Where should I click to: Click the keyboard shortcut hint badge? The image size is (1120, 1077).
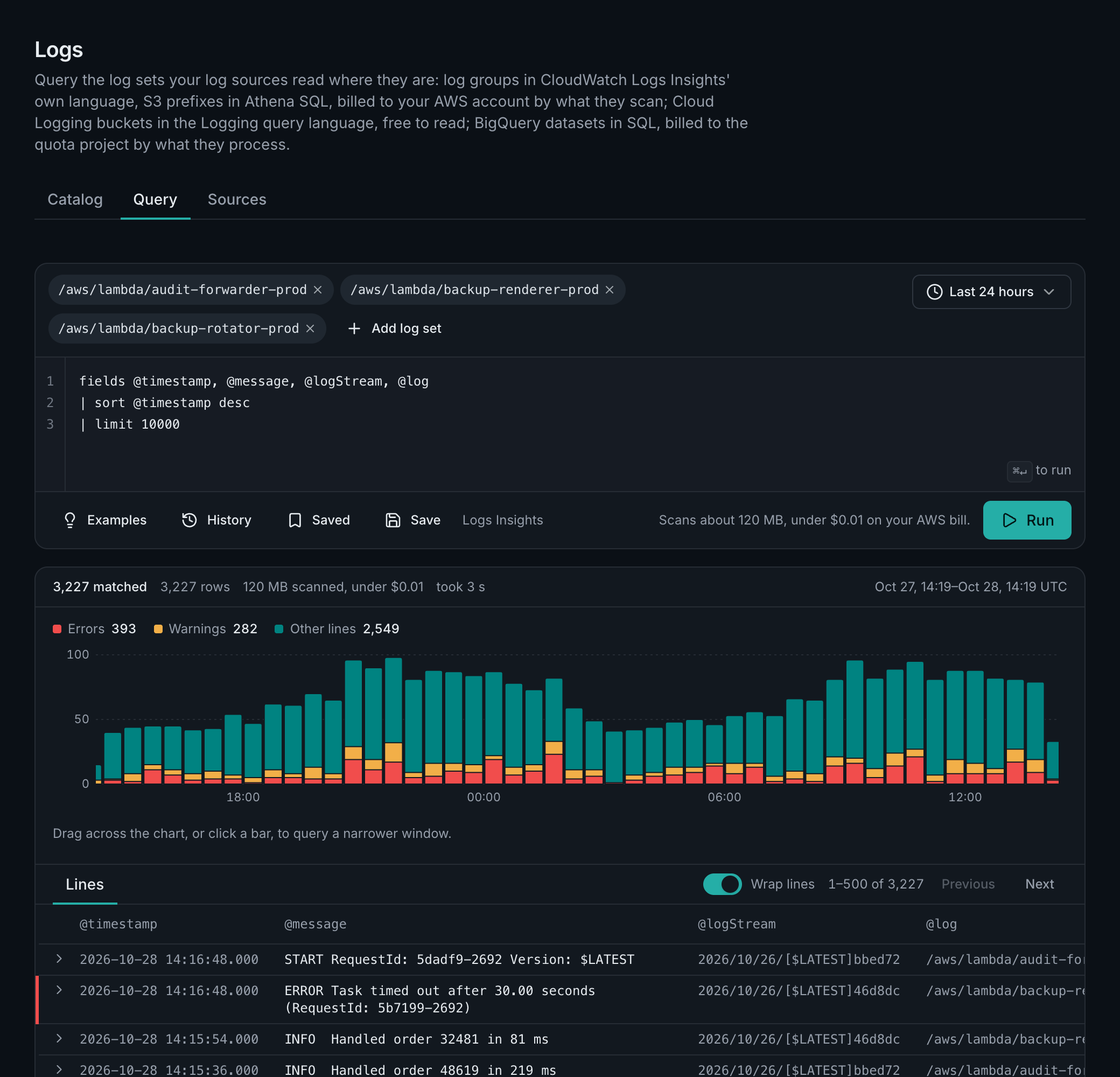pyautogui.click(x=1019, y=471)
